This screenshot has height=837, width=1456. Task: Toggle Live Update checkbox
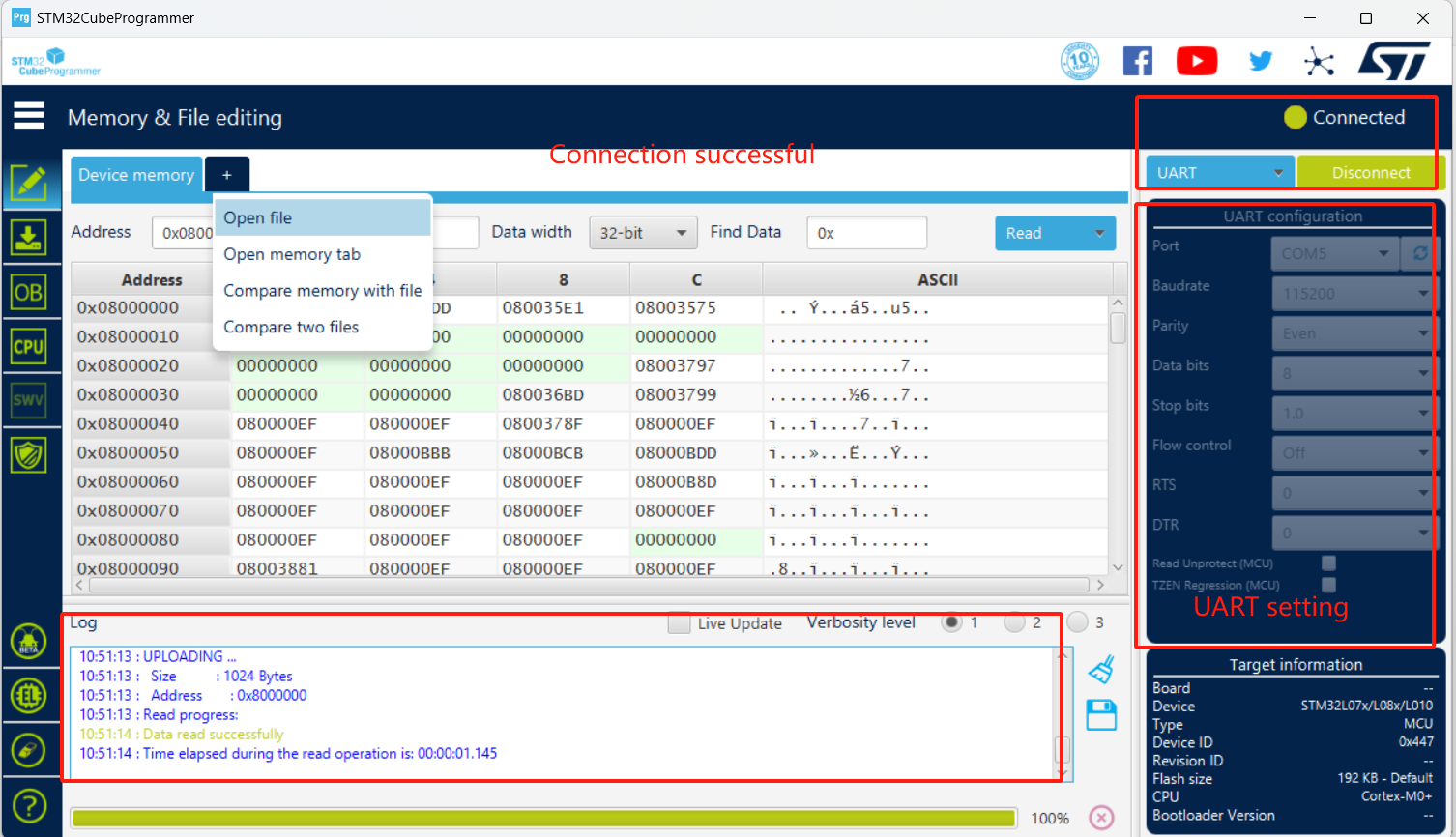point(680,623)
